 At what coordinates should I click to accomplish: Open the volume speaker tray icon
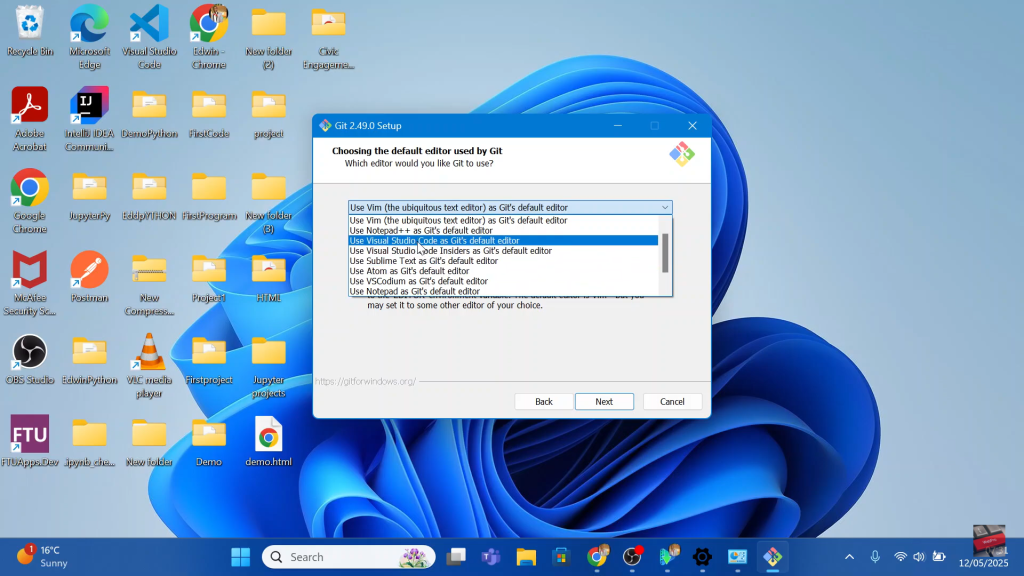tap(919, 556)
